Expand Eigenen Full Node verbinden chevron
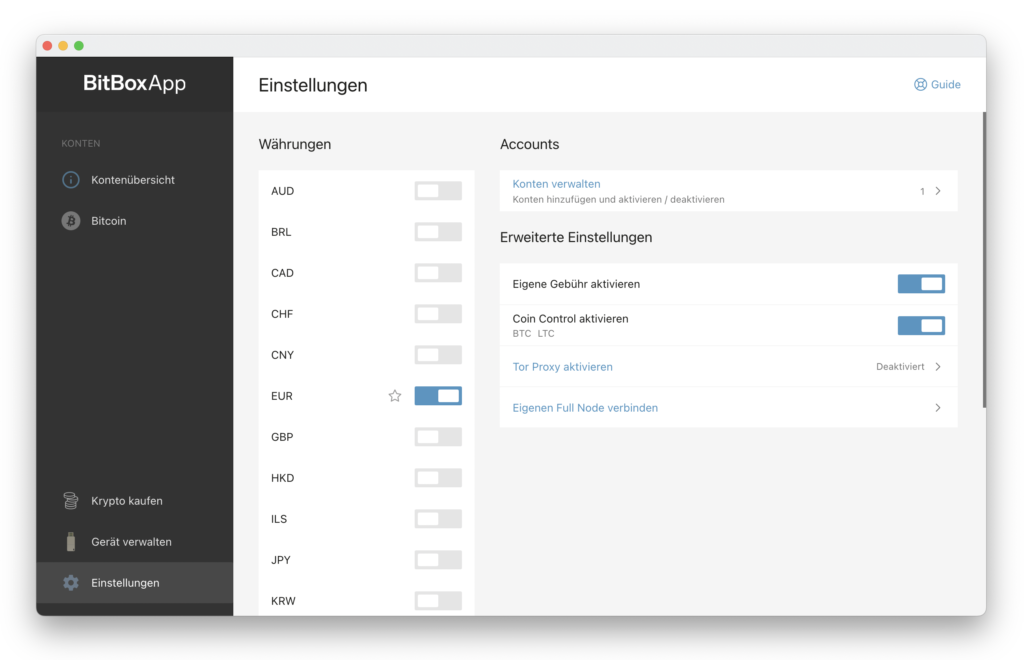 click(x=938, y=408)
